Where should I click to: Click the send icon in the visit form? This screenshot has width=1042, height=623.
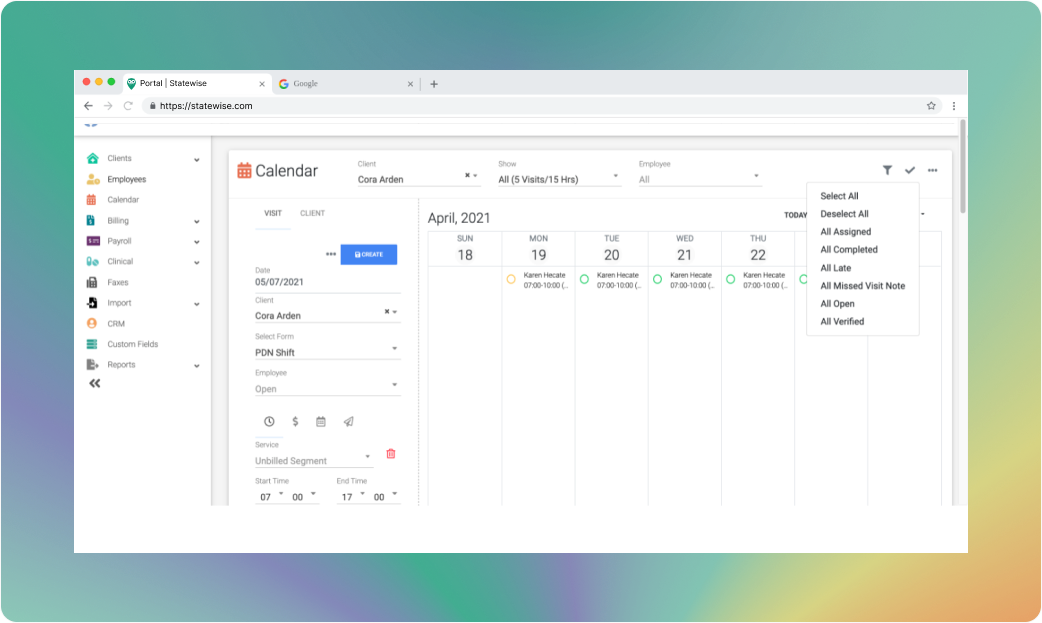pos(348,421)
